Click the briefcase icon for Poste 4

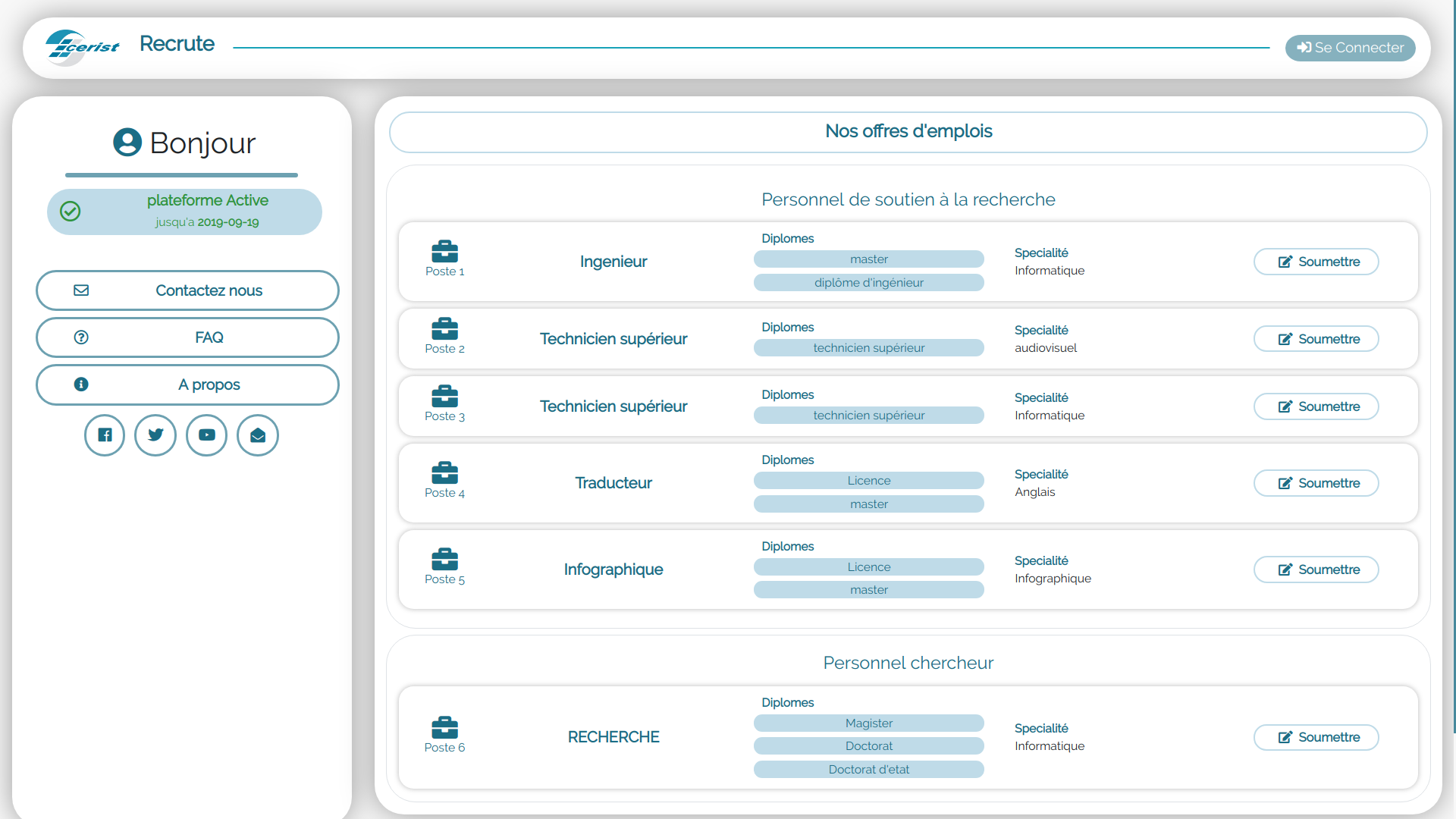coord(444,473)
